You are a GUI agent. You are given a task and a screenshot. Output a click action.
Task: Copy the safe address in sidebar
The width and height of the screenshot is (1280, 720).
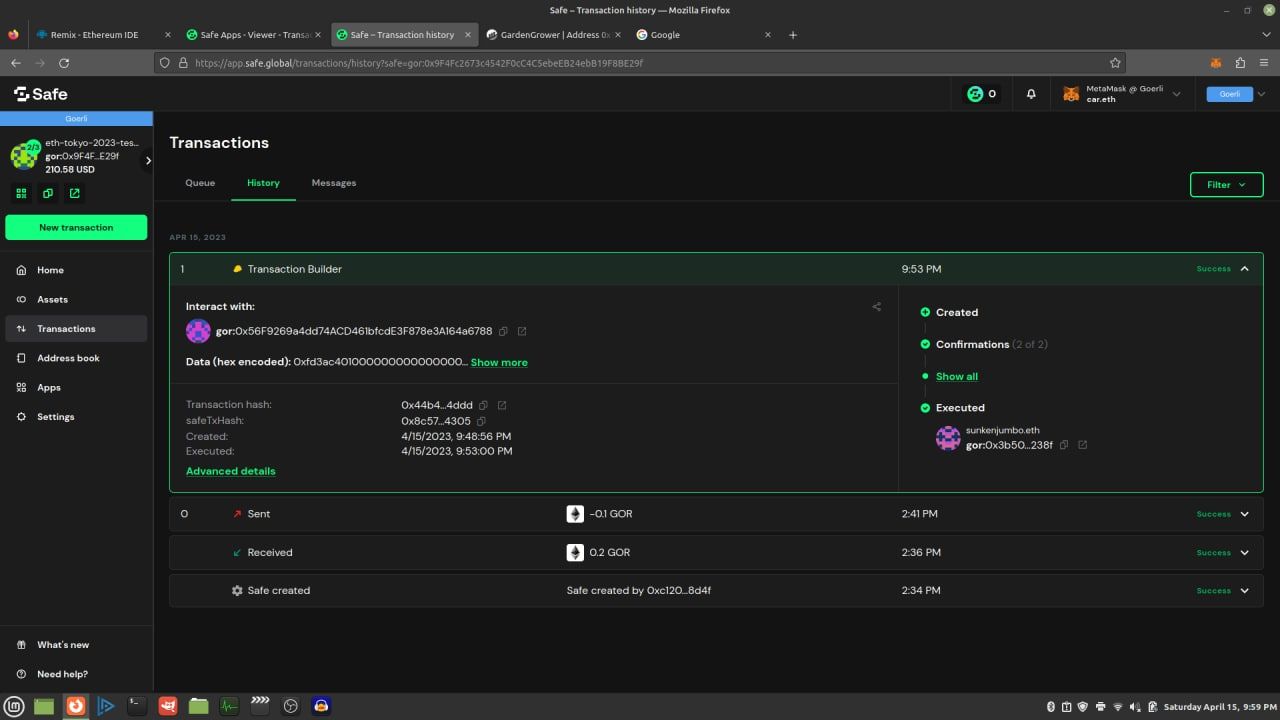click(47, 193)
